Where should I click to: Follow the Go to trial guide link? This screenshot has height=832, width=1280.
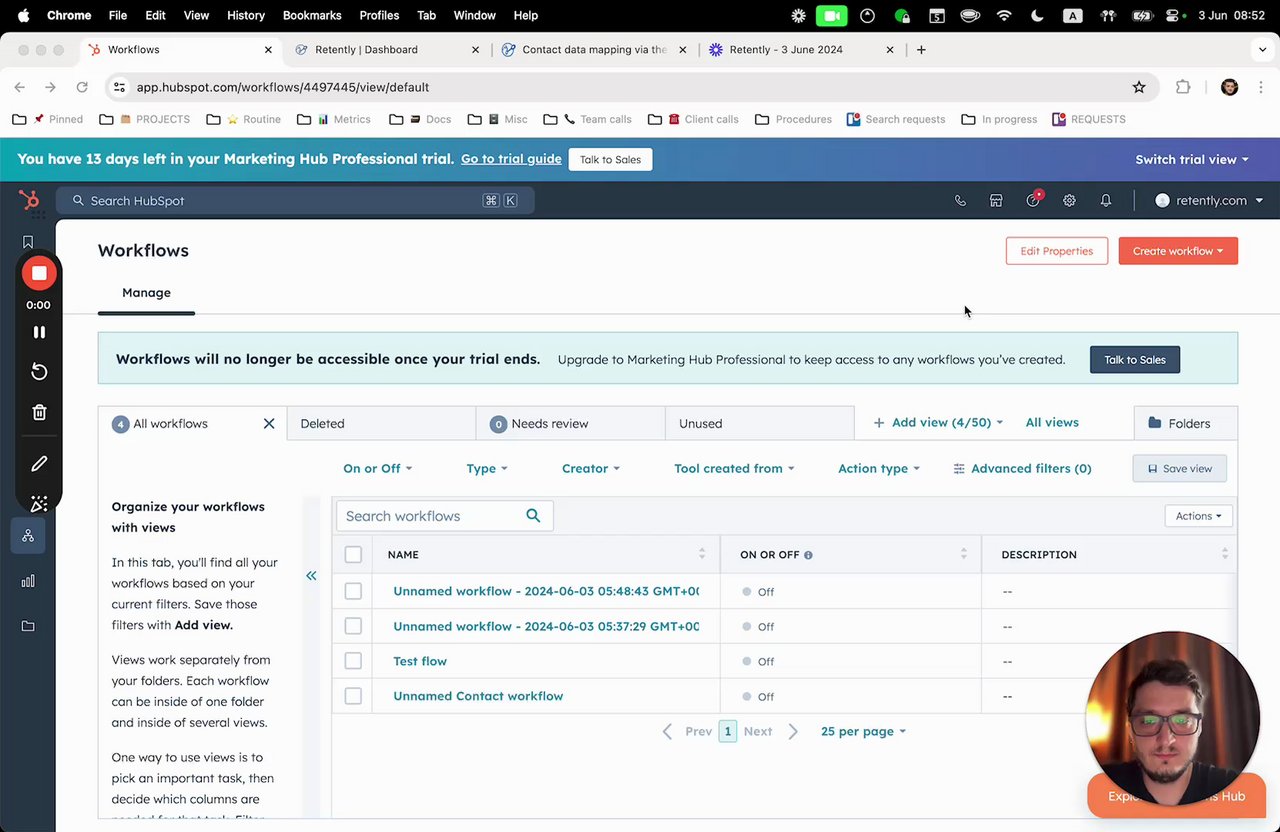point(511,159)
